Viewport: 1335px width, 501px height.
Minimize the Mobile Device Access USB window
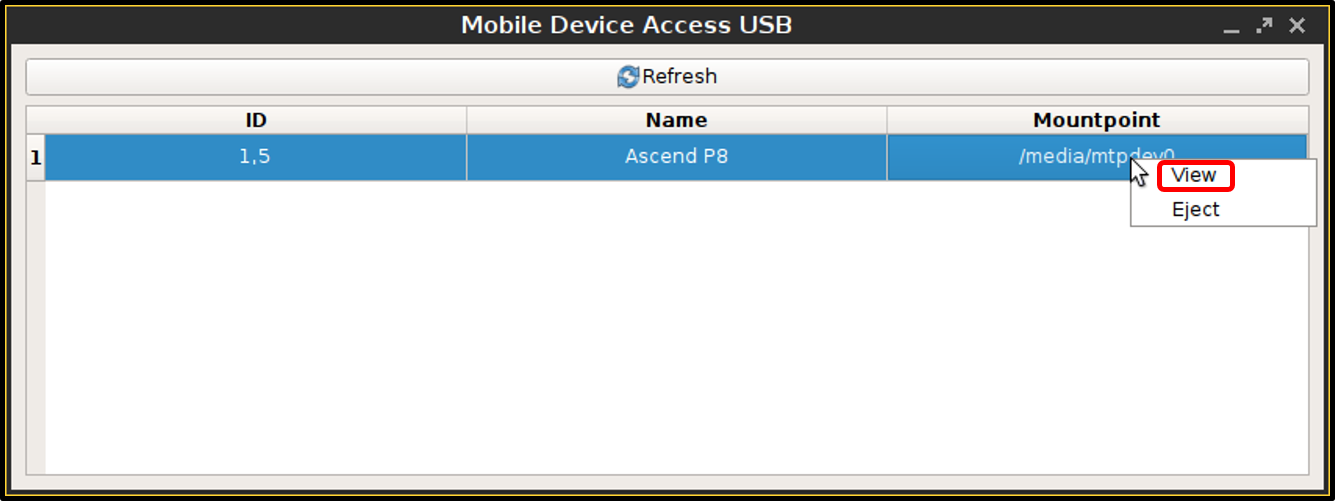click(x=1233, y=27)
